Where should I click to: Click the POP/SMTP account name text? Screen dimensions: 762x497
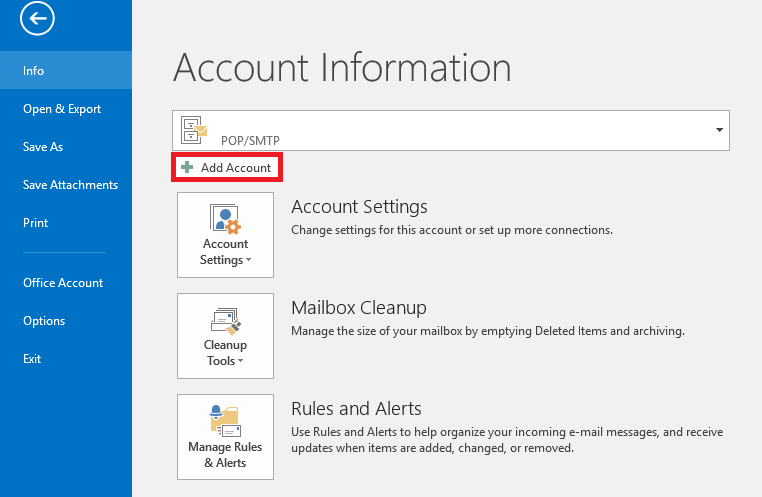(249, 141)
